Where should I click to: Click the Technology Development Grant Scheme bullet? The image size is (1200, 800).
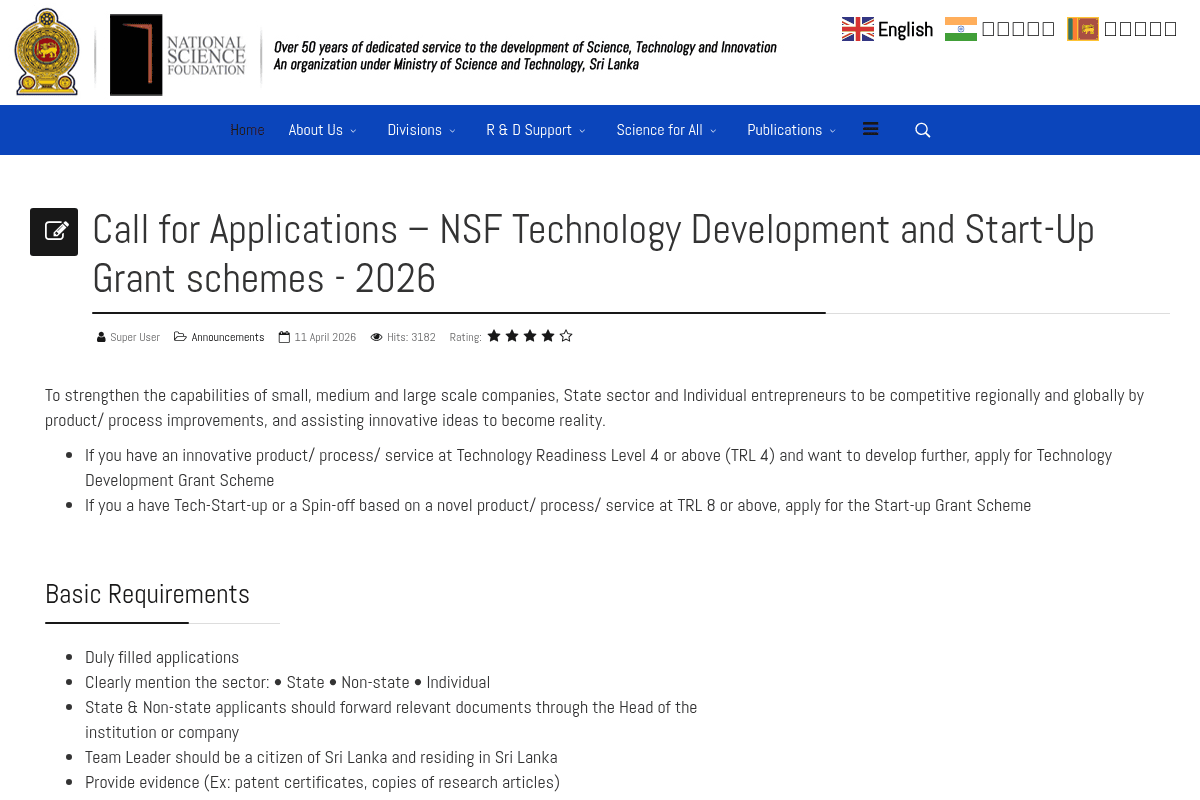coord(598,467)
